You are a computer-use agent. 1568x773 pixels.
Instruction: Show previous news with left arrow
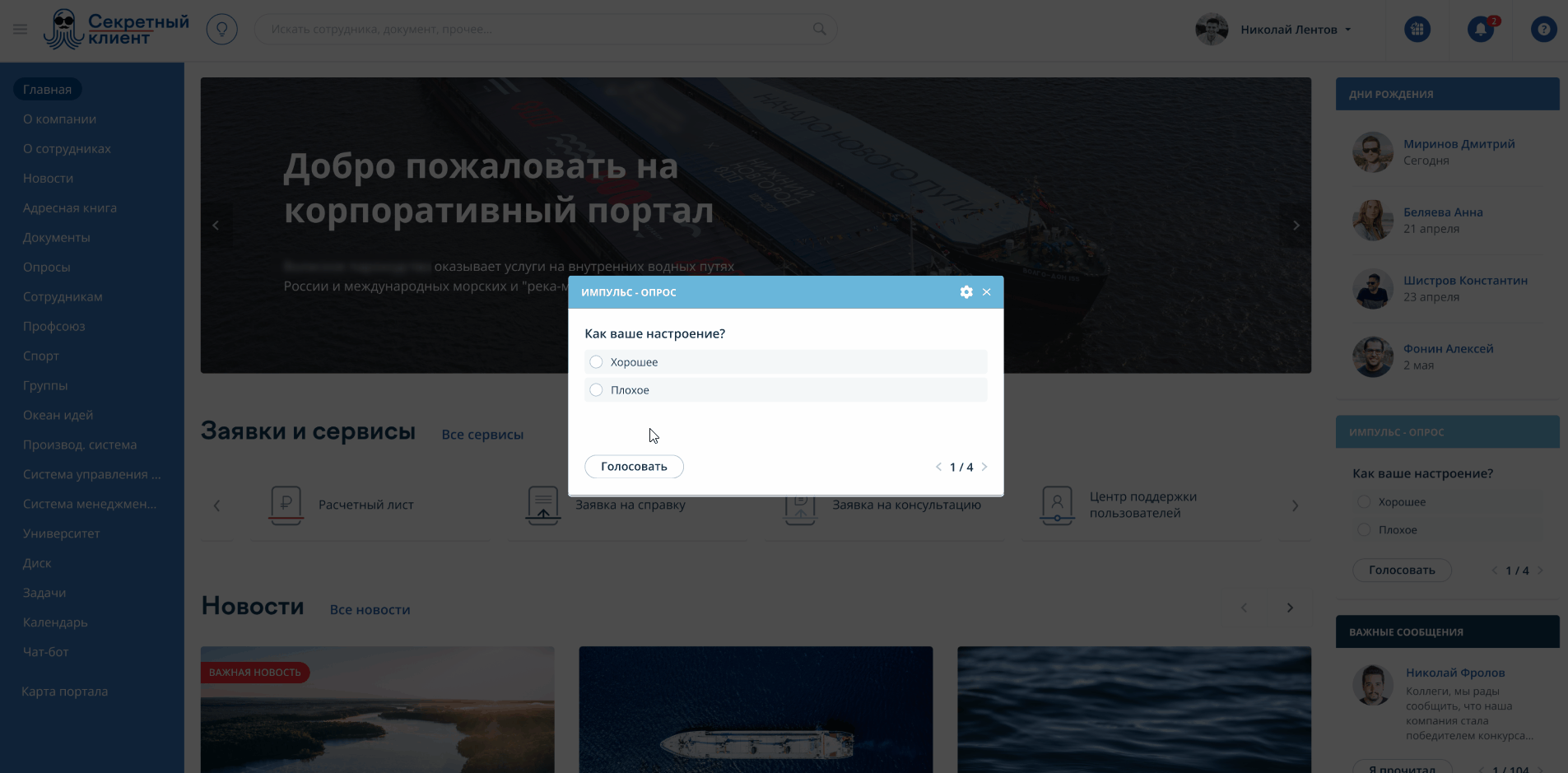(1244, 608)
